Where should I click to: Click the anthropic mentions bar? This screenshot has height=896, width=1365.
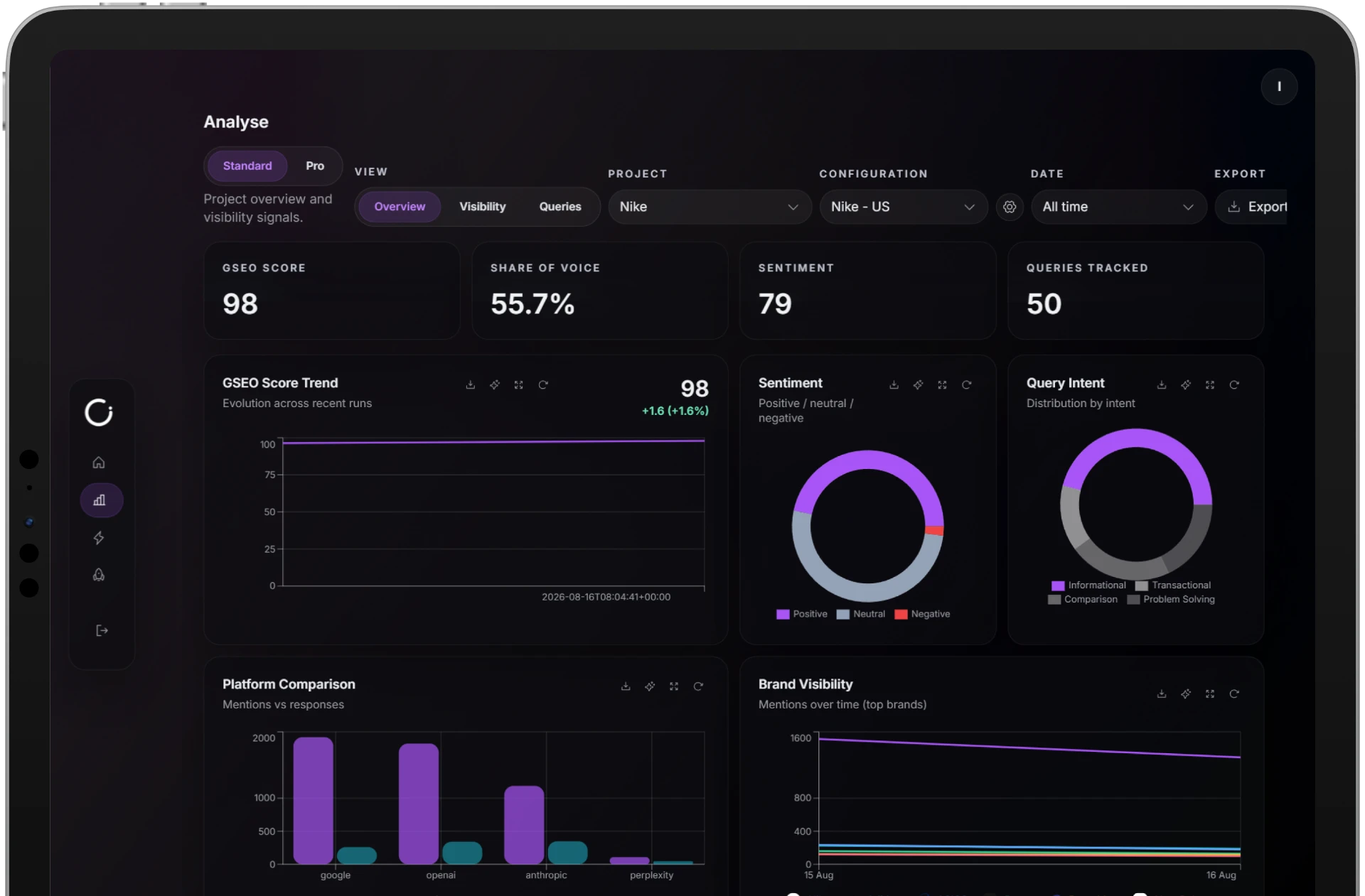524,825
